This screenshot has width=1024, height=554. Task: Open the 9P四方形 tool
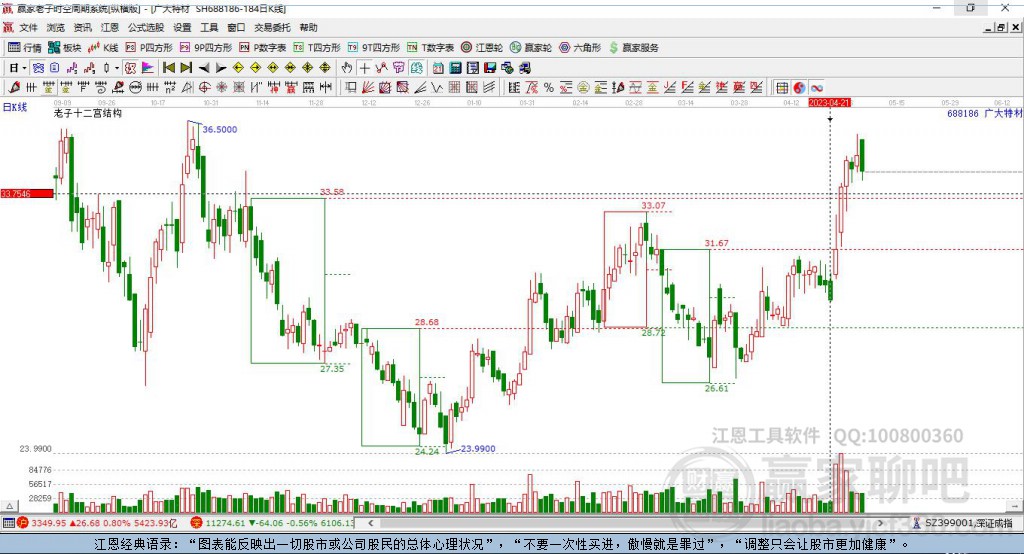(x=206, y=48)
